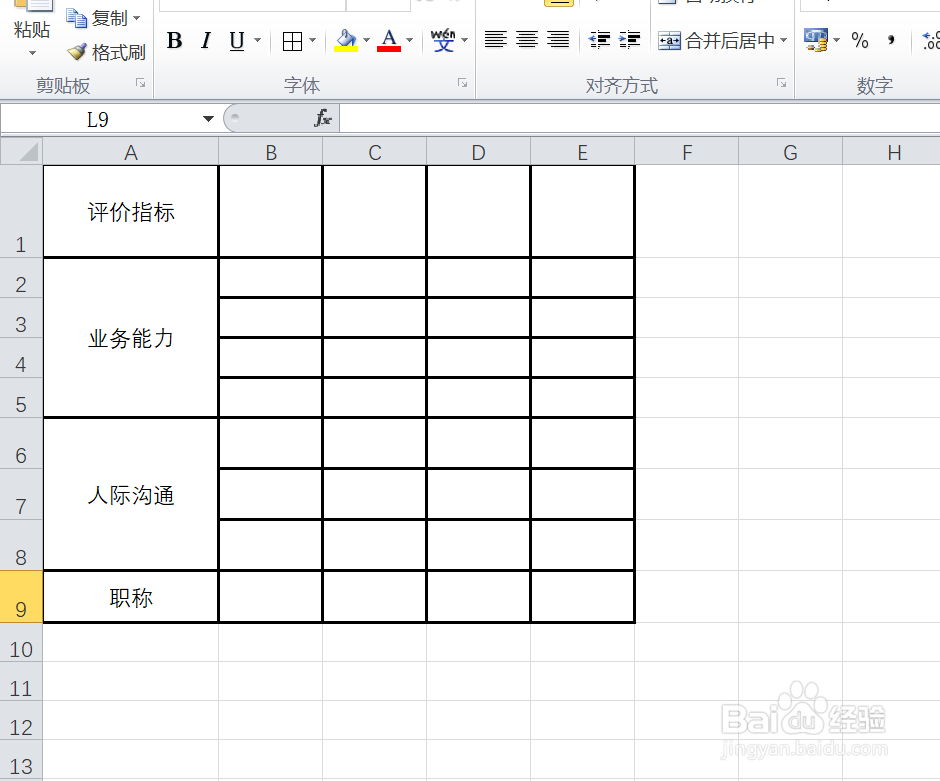Apply red font color
Viewport: 940px width, 781px height.
coord(389,41)
